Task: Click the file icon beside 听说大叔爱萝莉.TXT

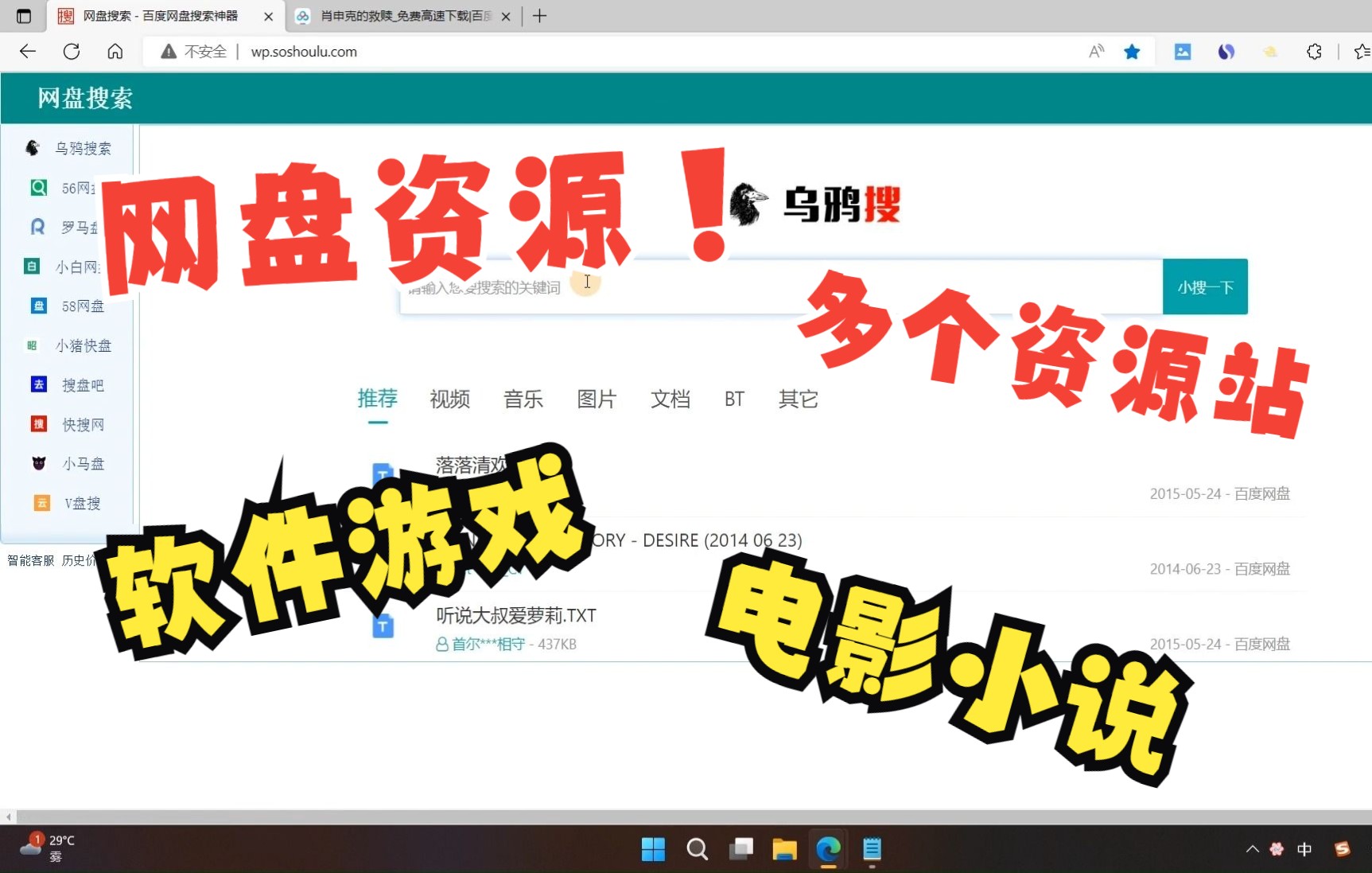Action: (383, 627)
